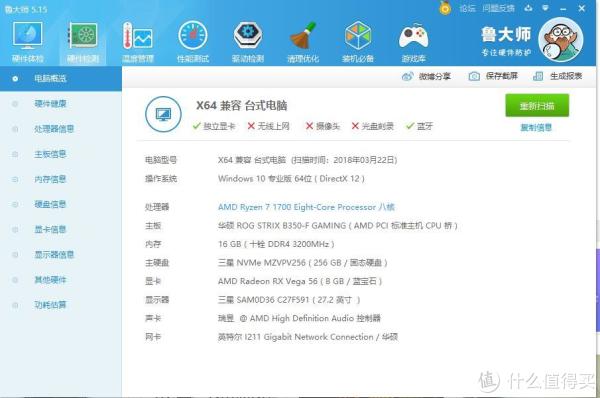600x398 pixels.
Task: Minimize the 鲁大师 window
Action: (563, 8)
